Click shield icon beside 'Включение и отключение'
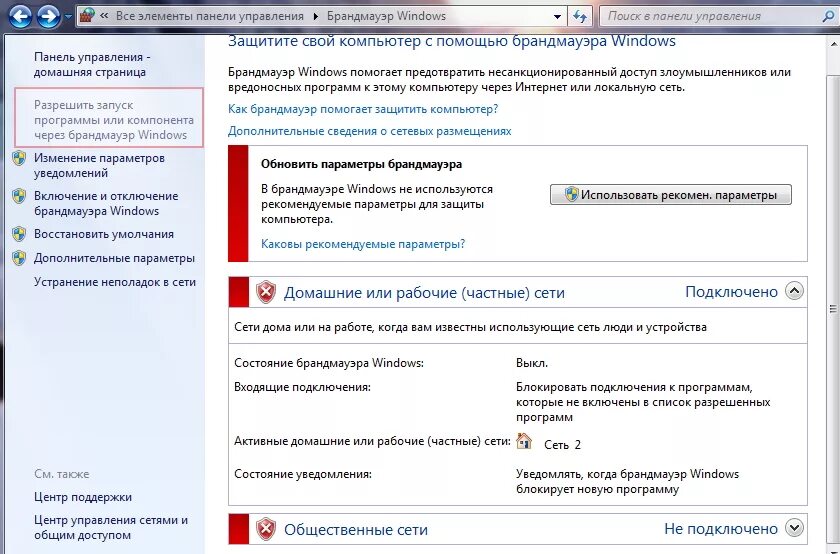 (x=19, y=196)
